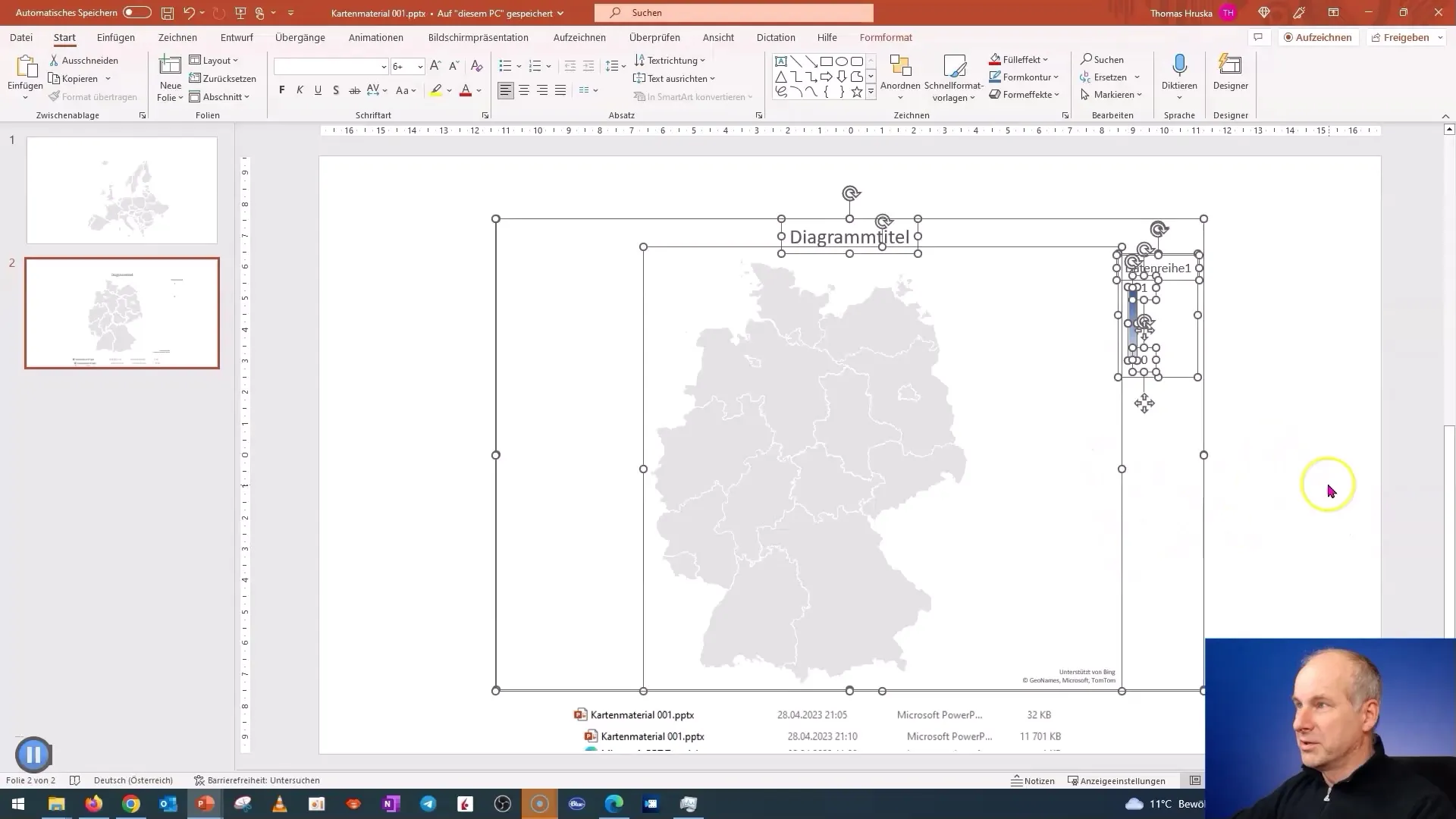Select the star shape in gallery
This screenshot has height=819, width=1456.
point(857,92)
